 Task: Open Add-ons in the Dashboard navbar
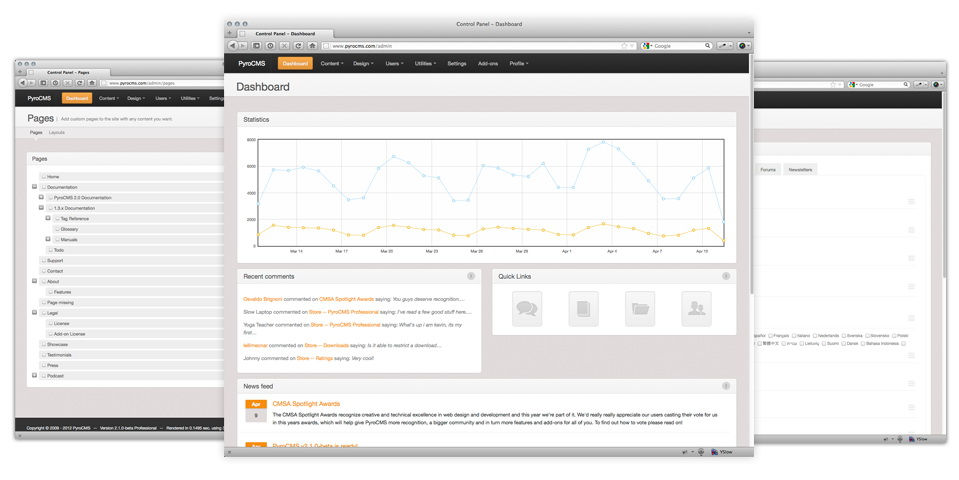(x=488, y=64)
